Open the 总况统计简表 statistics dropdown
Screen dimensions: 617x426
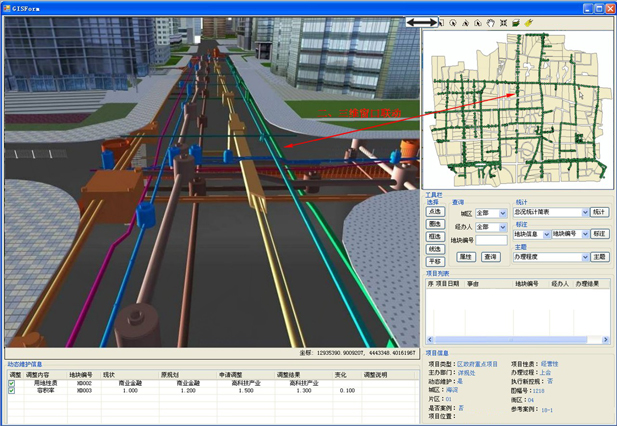(585, 212)
